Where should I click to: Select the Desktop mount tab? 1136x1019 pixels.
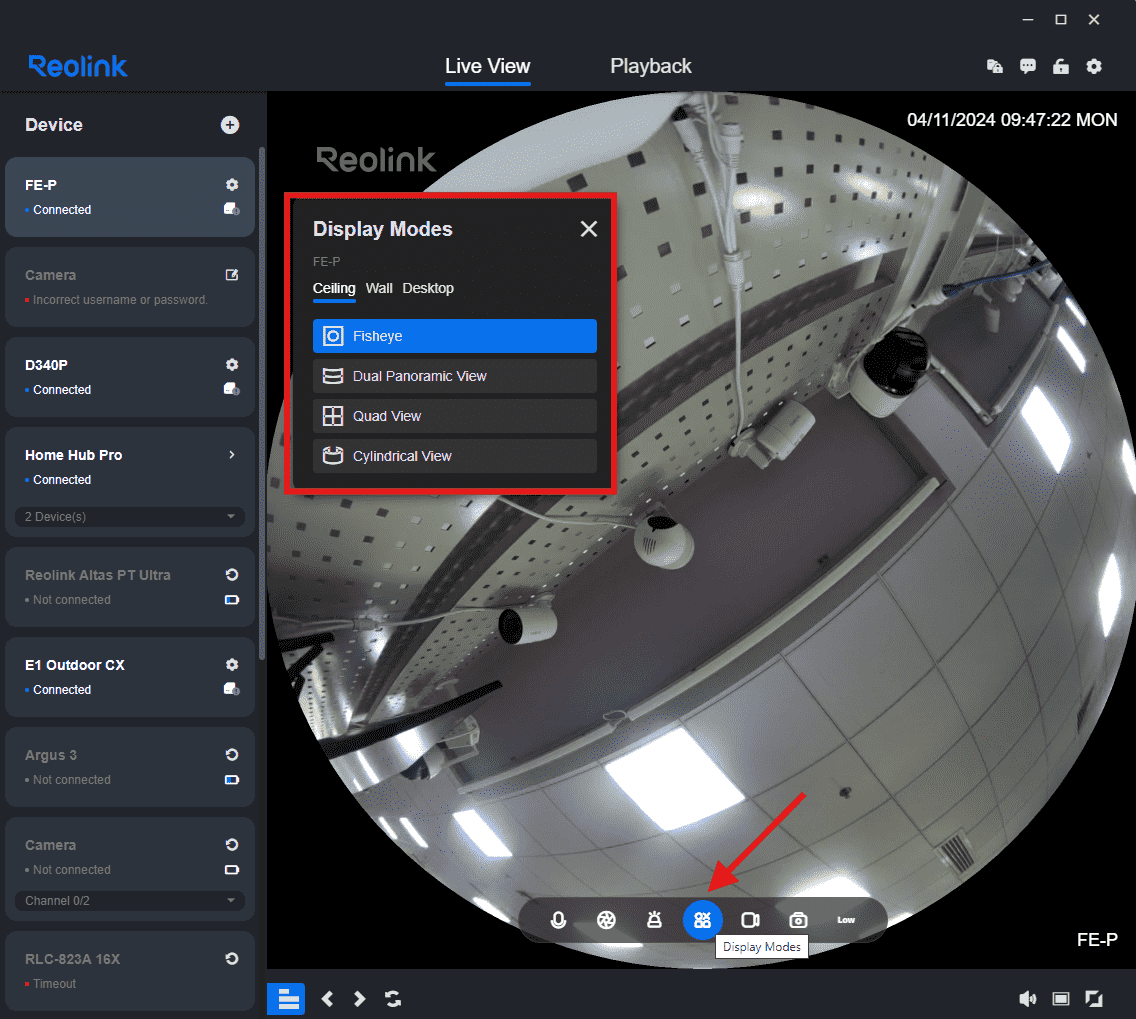428,288
